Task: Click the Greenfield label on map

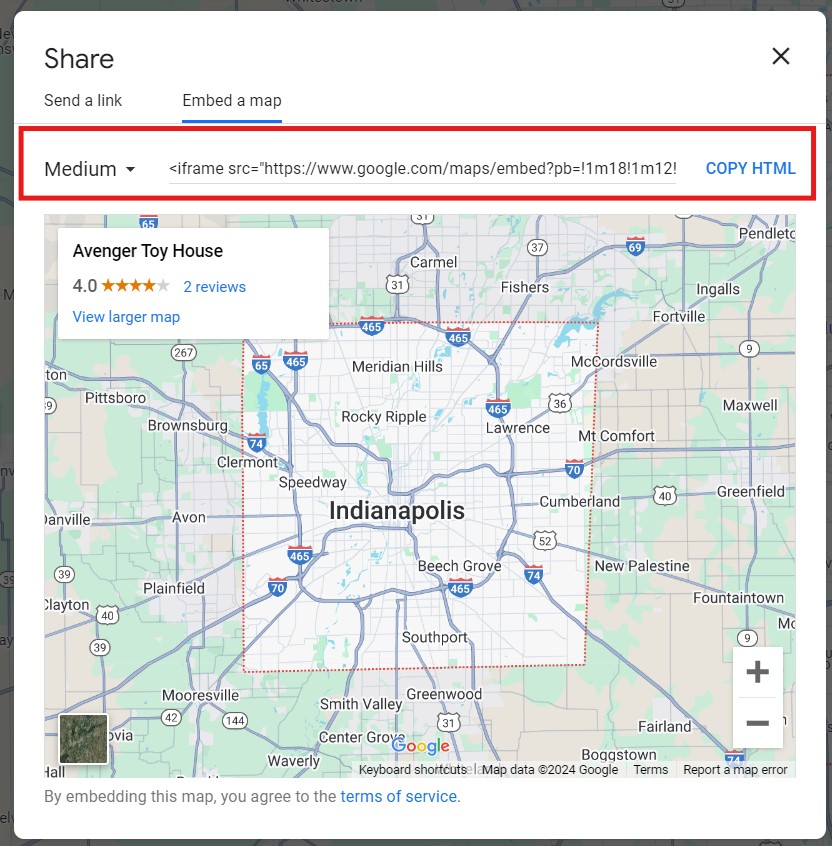Action: click(751, 492)
